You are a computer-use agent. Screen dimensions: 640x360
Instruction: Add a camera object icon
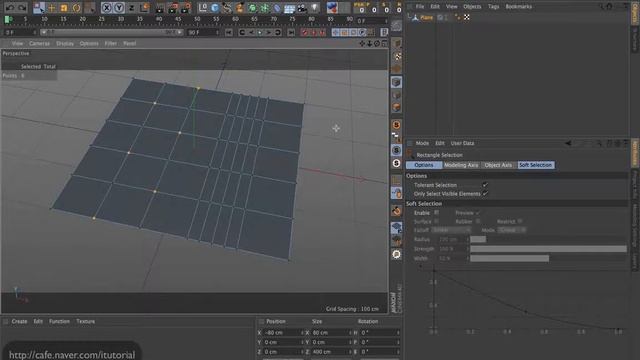point(302,8)
